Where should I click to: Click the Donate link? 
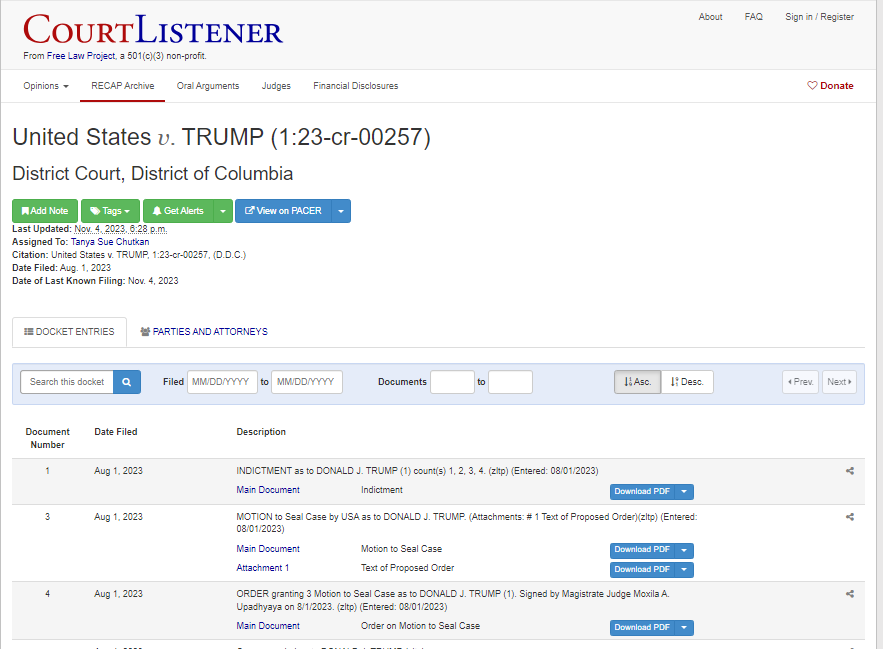click(x=830, y=86)
